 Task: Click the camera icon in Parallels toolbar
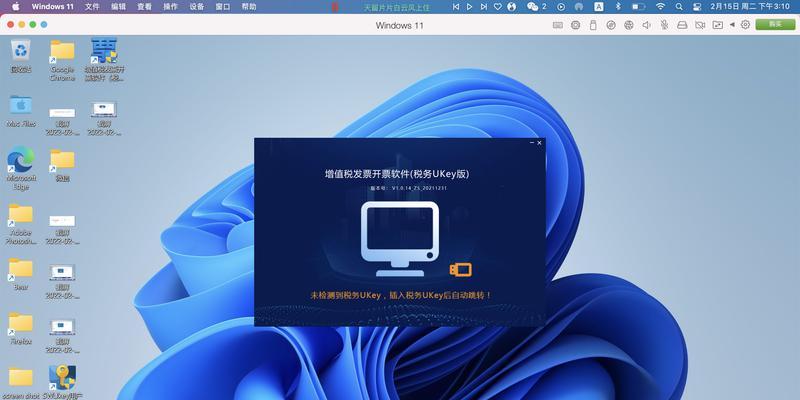(700, 25)
